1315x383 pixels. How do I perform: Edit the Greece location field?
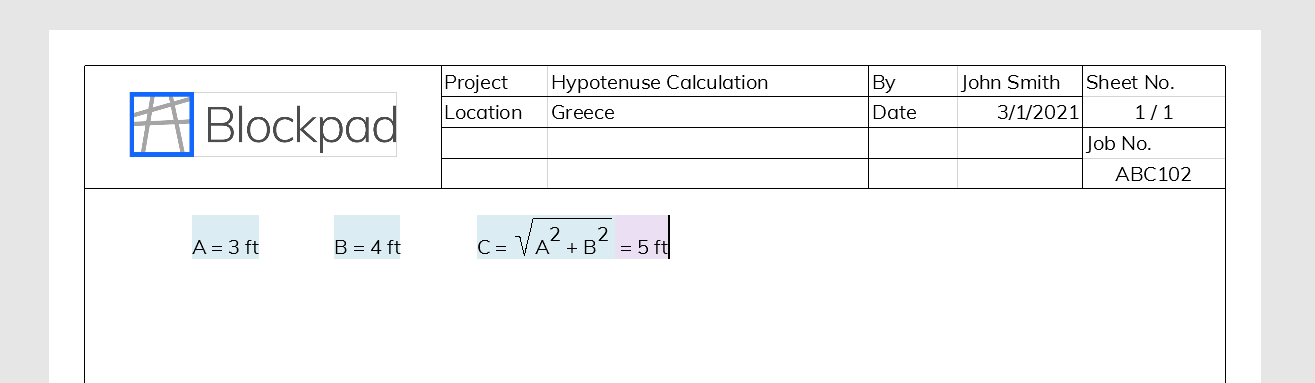point(708,112)
